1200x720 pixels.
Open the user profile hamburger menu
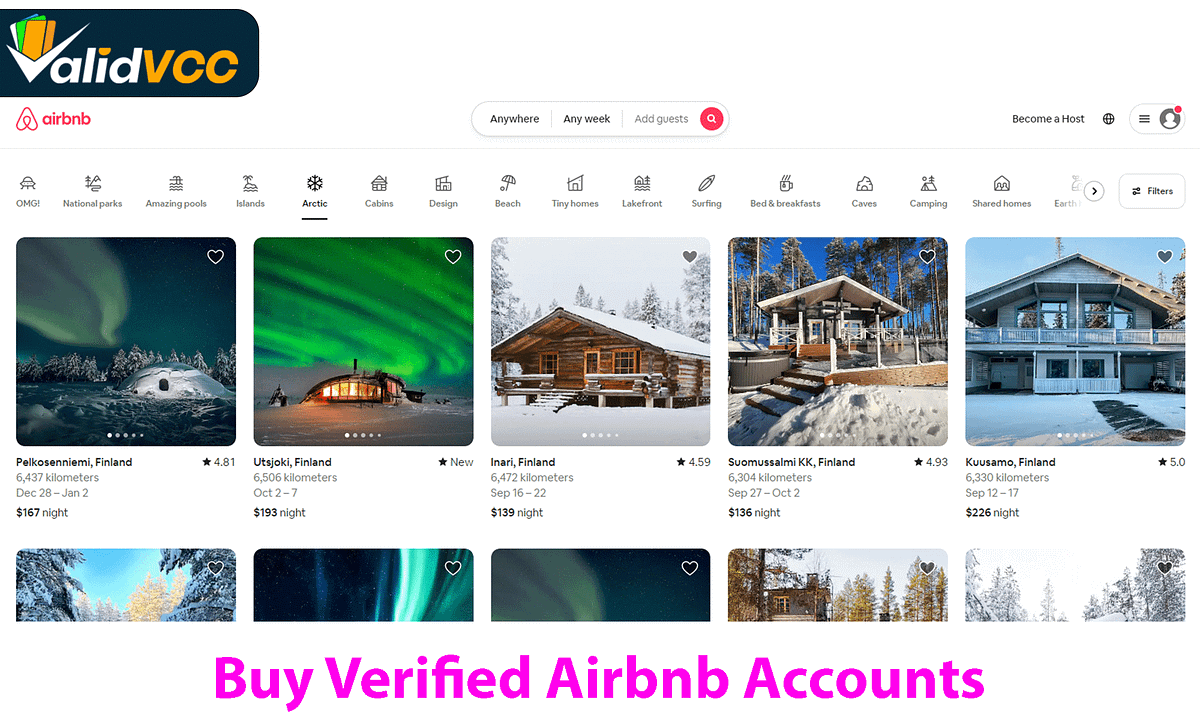pyautogui.click(x=1157, y=119)
